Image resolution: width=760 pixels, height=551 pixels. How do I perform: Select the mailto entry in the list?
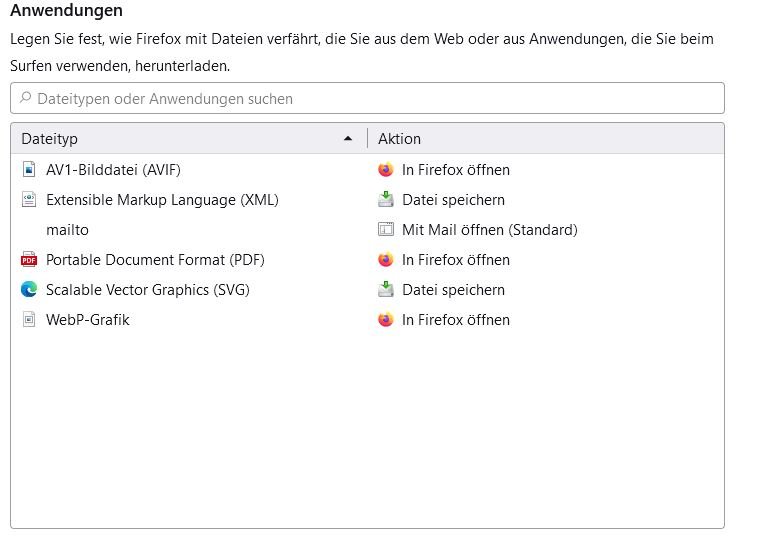click(x=367, y=230)
